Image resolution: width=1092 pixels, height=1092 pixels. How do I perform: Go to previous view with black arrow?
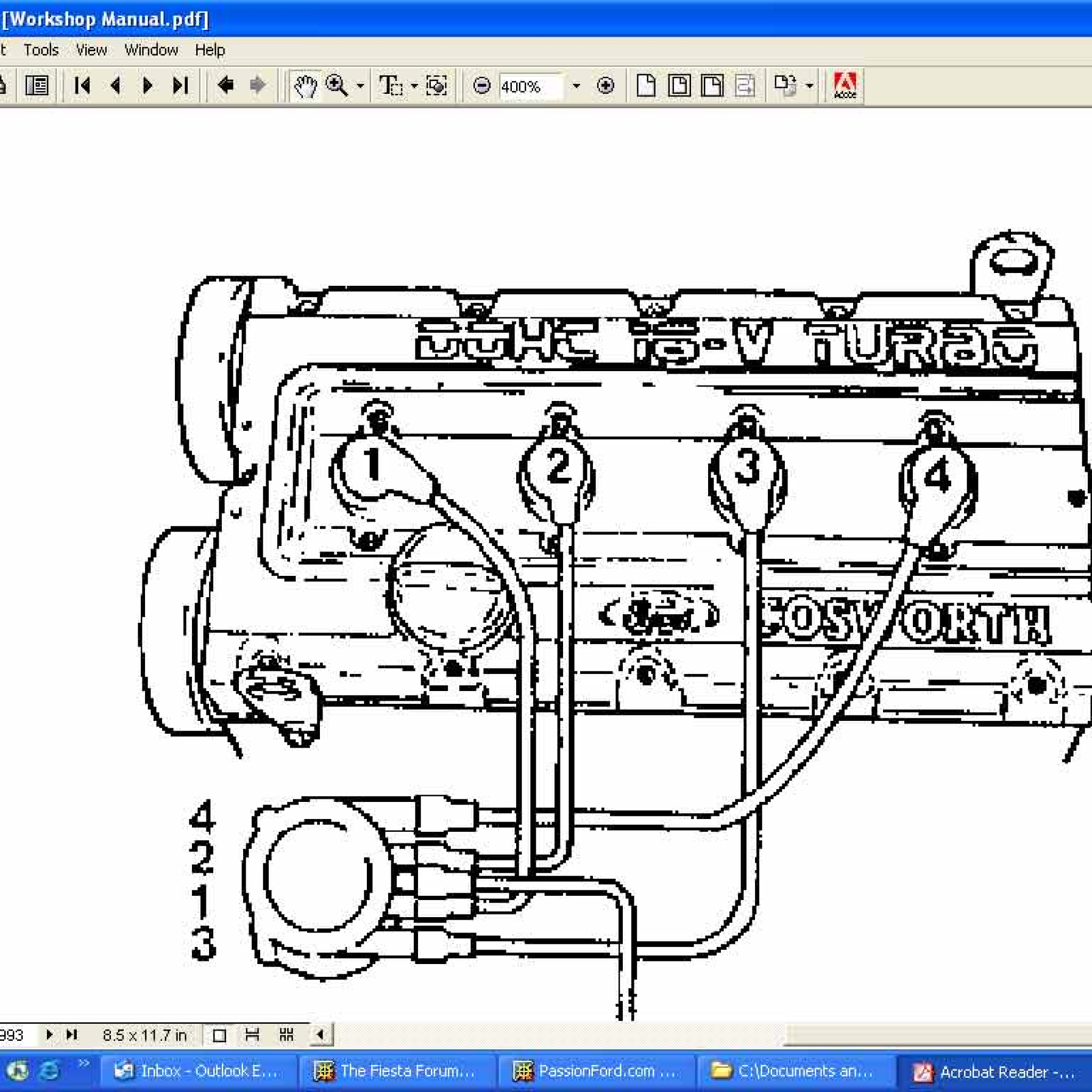point(226,86)
